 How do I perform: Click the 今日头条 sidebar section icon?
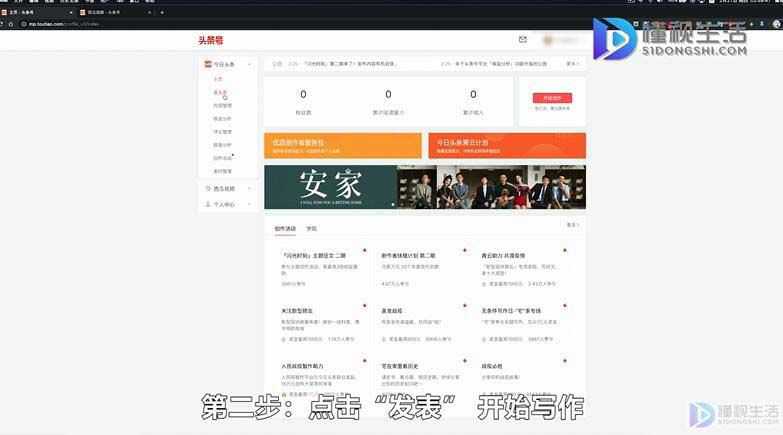click(208, 64)
